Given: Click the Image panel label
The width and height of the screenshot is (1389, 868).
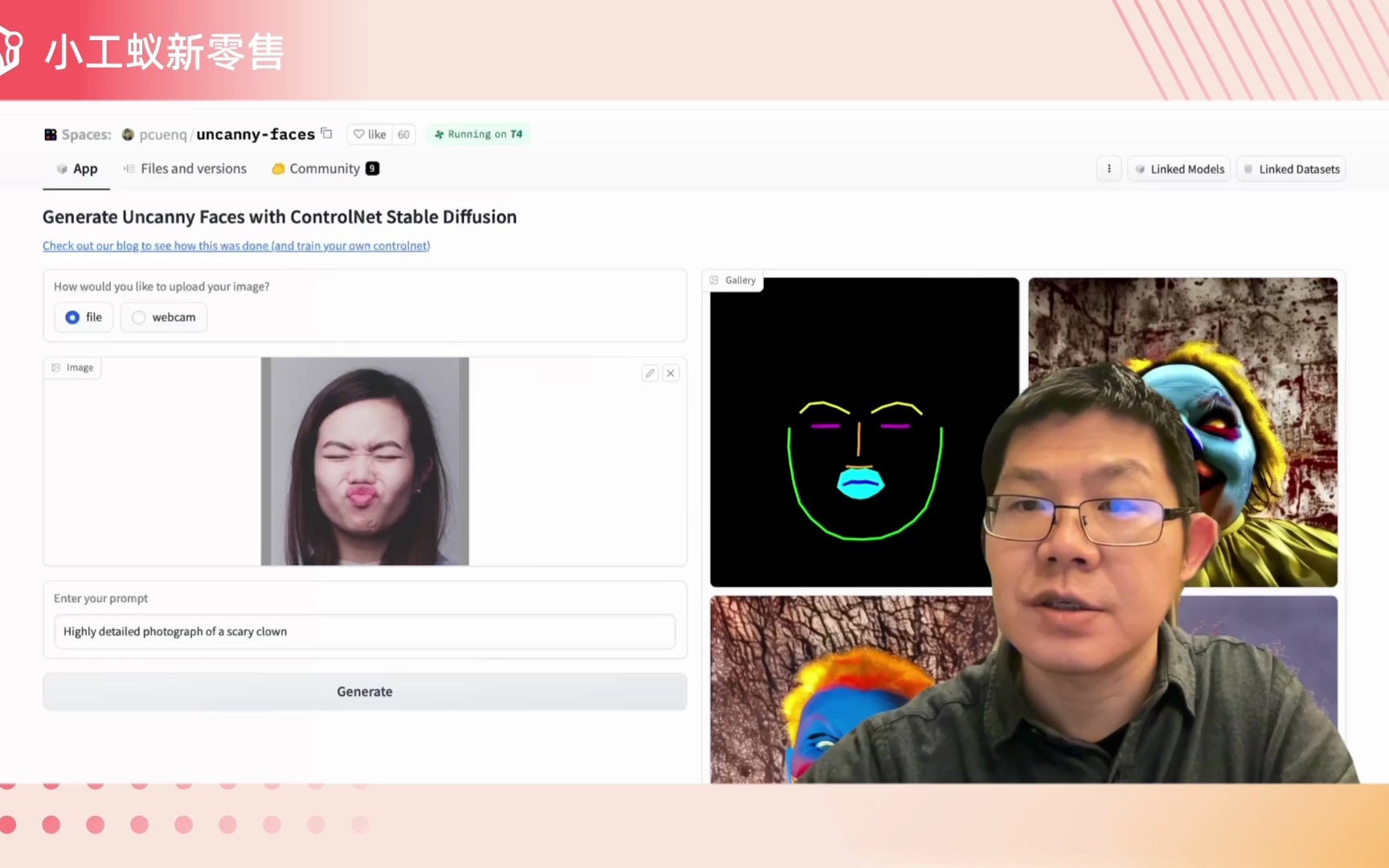Looking at the screenshot, I should click(72, 367).
